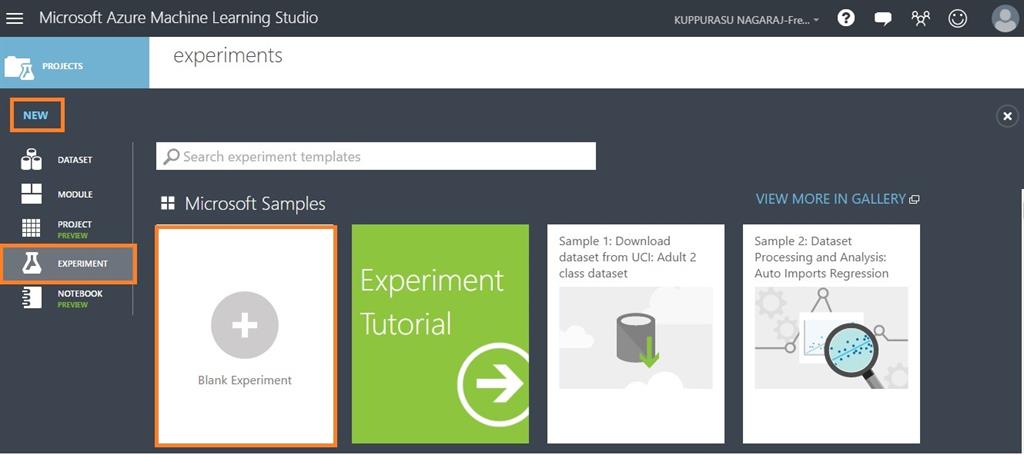Create a Blank Experiment
Screen dimensions: 1024x455
coord(245,335)
